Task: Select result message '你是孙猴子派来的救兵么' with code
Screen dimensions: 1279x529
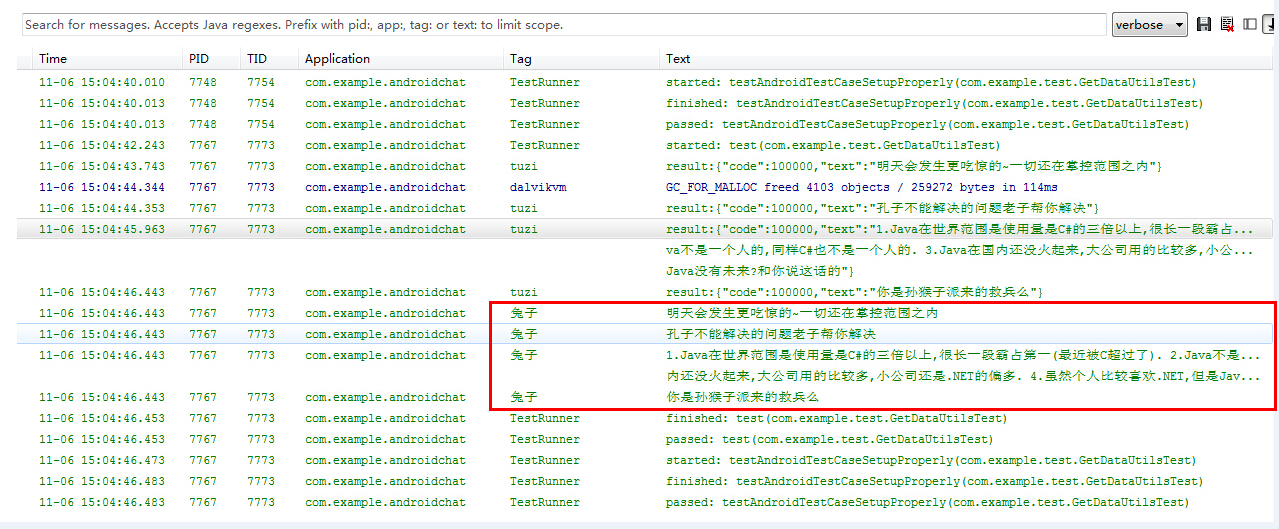Action: tap(855, 293)
